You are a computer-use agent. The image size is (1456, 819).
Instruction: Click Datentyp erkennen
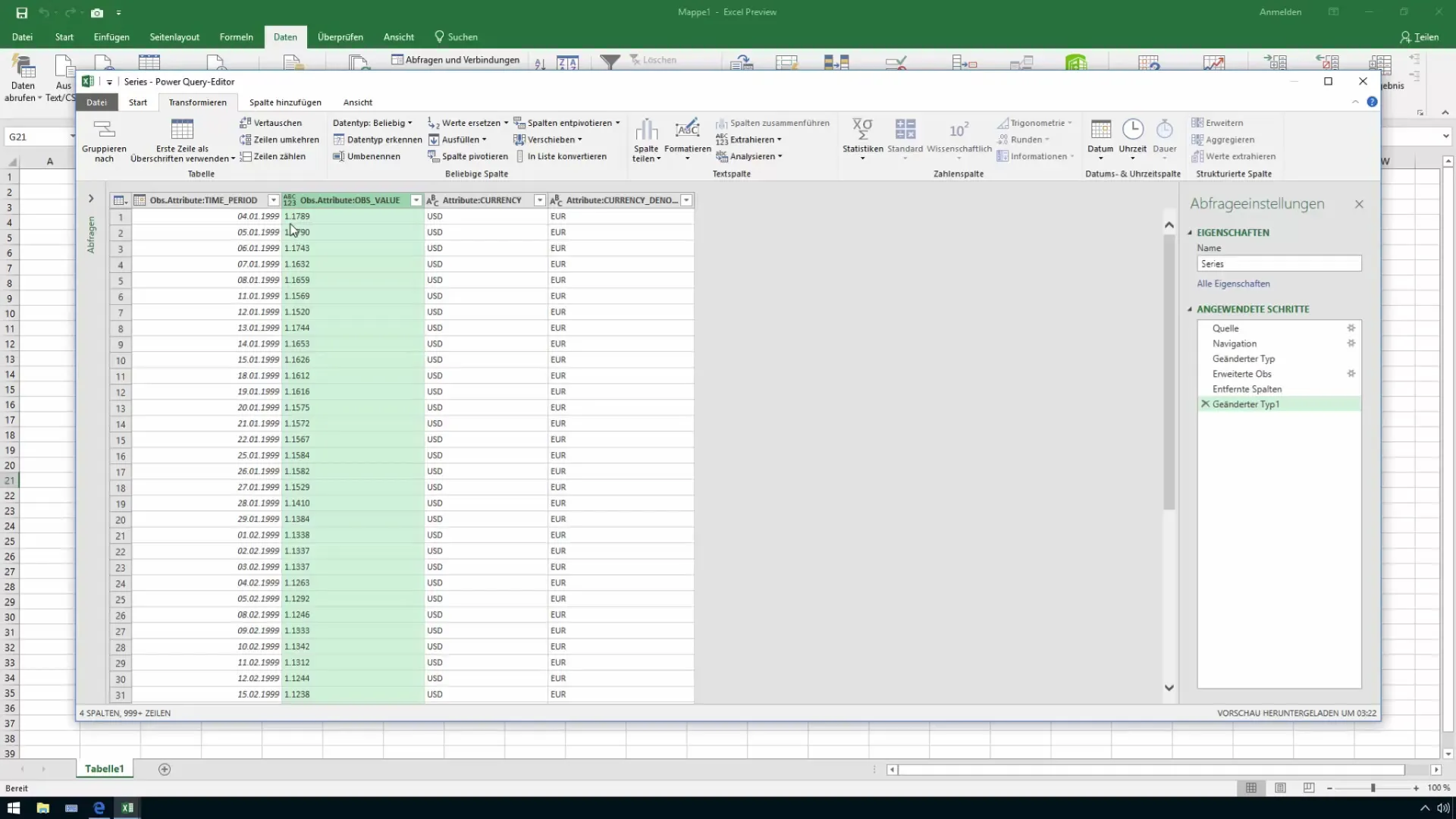[x=377, y=140]
